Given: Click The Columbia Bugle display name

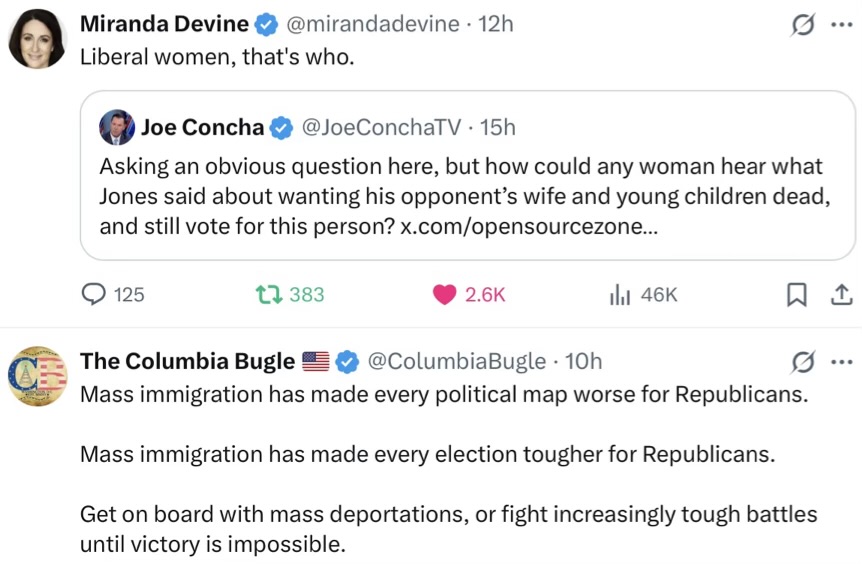Looking at the screenshot, I should (187, 361).
